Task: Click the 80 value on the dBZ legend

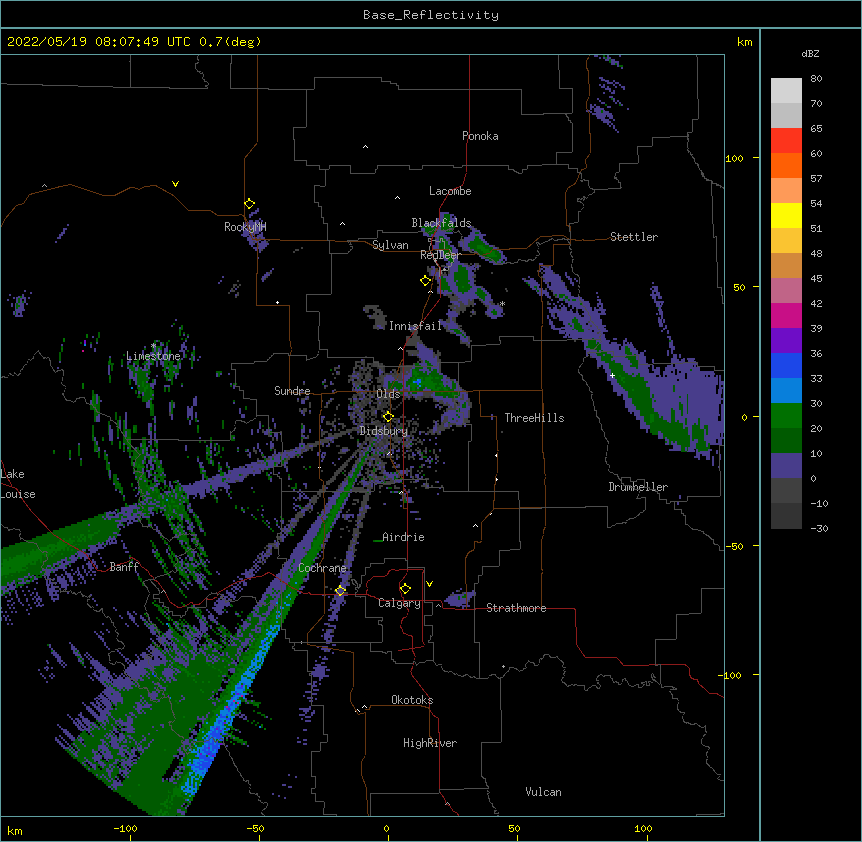Action: tap(816, 79)
